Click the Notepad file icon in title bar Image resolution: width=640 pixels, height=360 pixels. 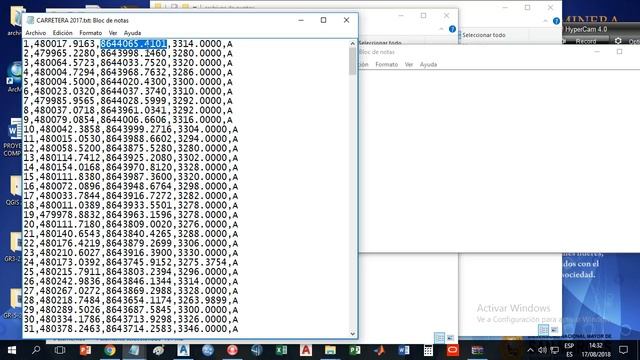coord(30,20)
